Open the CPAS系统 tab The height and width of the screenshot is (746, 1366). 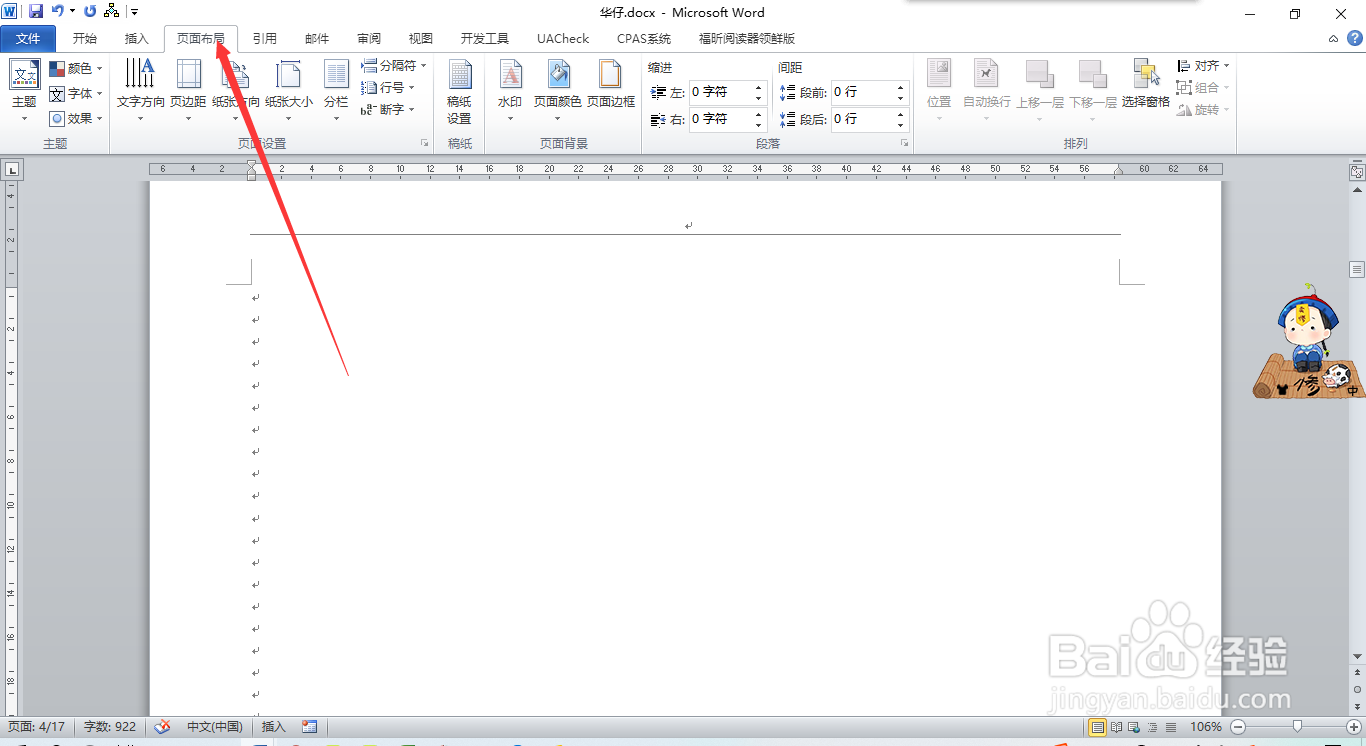(x=644, y=39)
